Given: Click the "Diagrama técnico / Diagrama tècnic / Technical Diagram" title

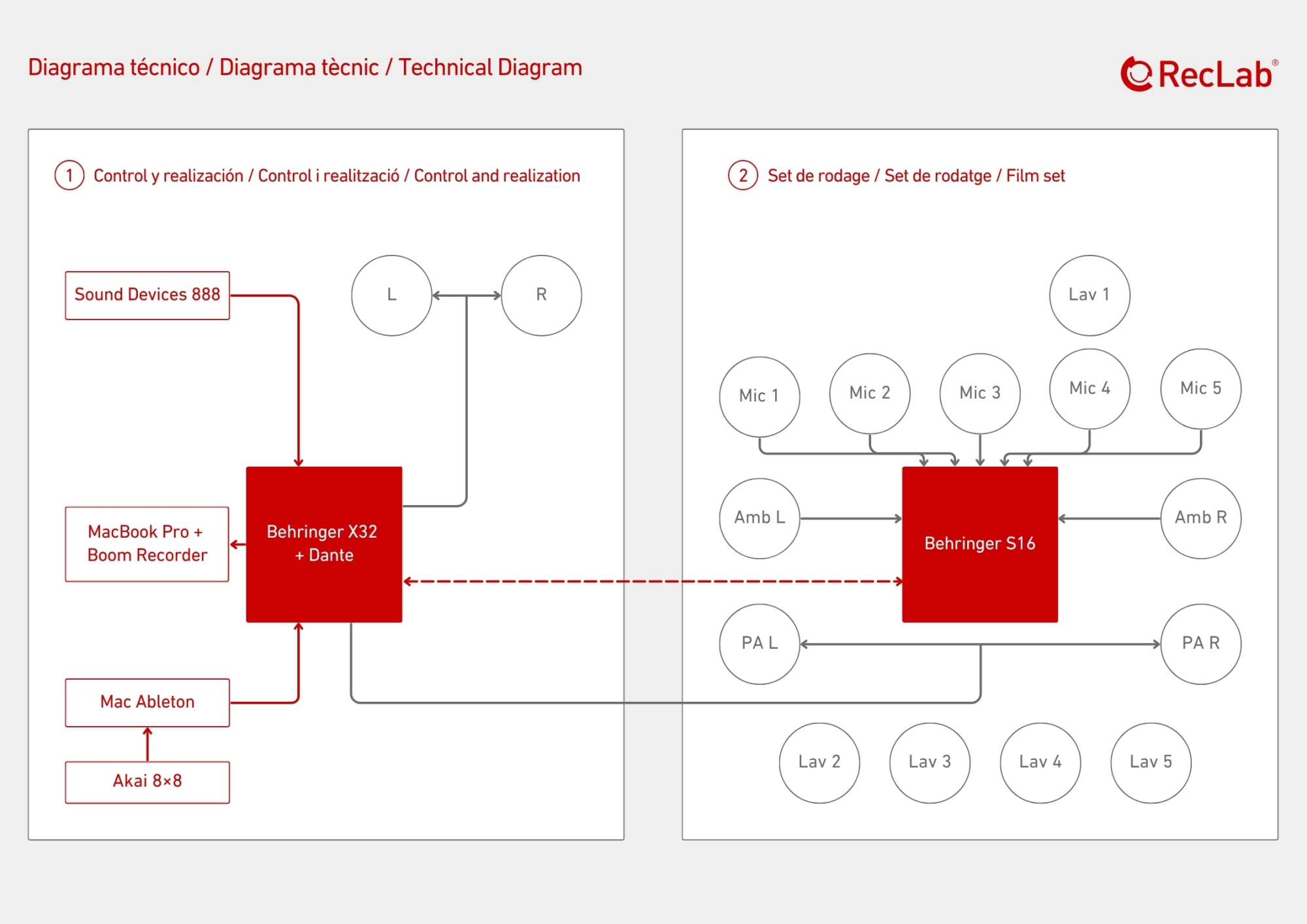Looking at the screenshot, I should coord(305,67).
